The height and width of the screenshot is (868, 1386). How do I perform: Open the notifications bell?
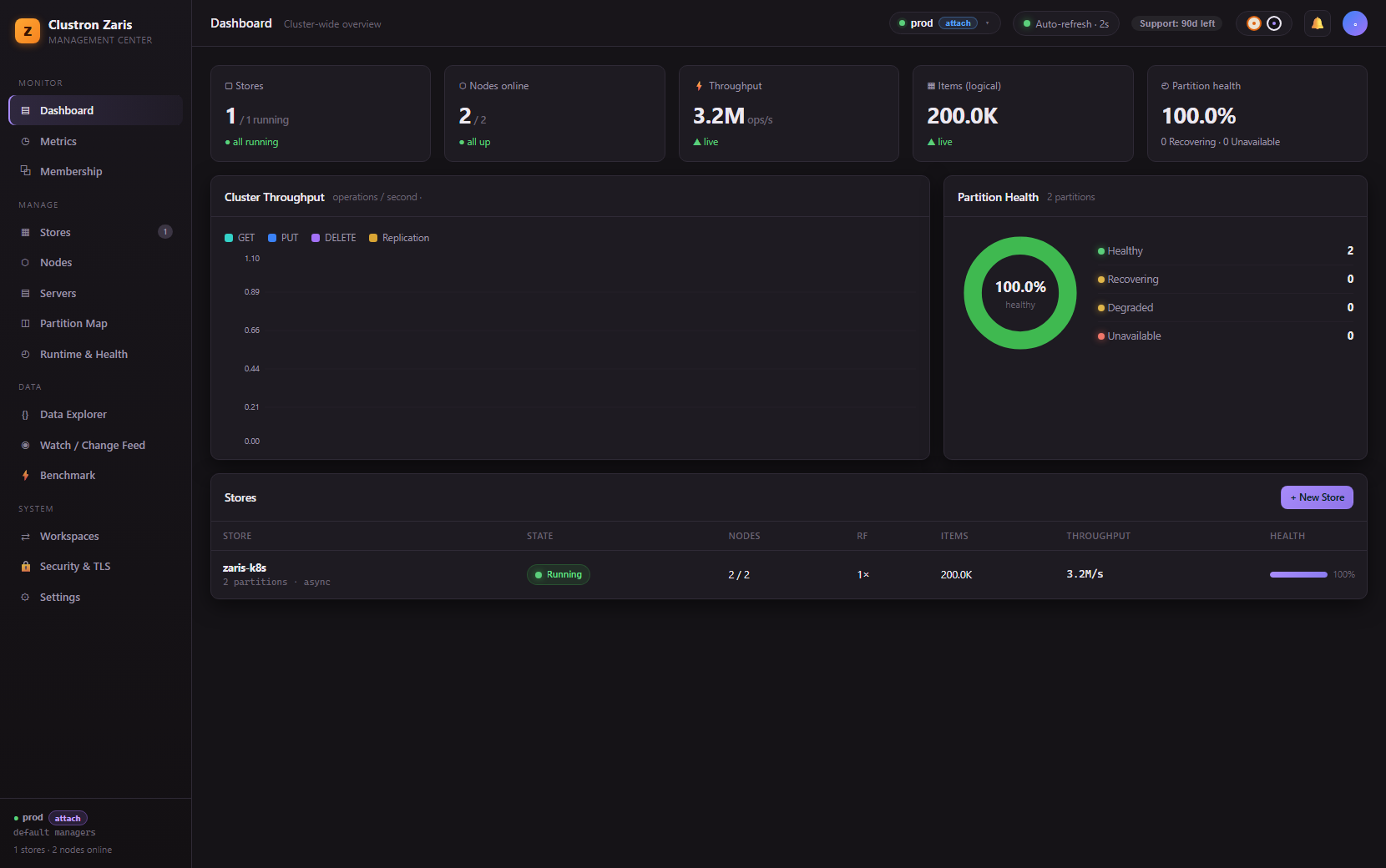tap(1318, 23)
